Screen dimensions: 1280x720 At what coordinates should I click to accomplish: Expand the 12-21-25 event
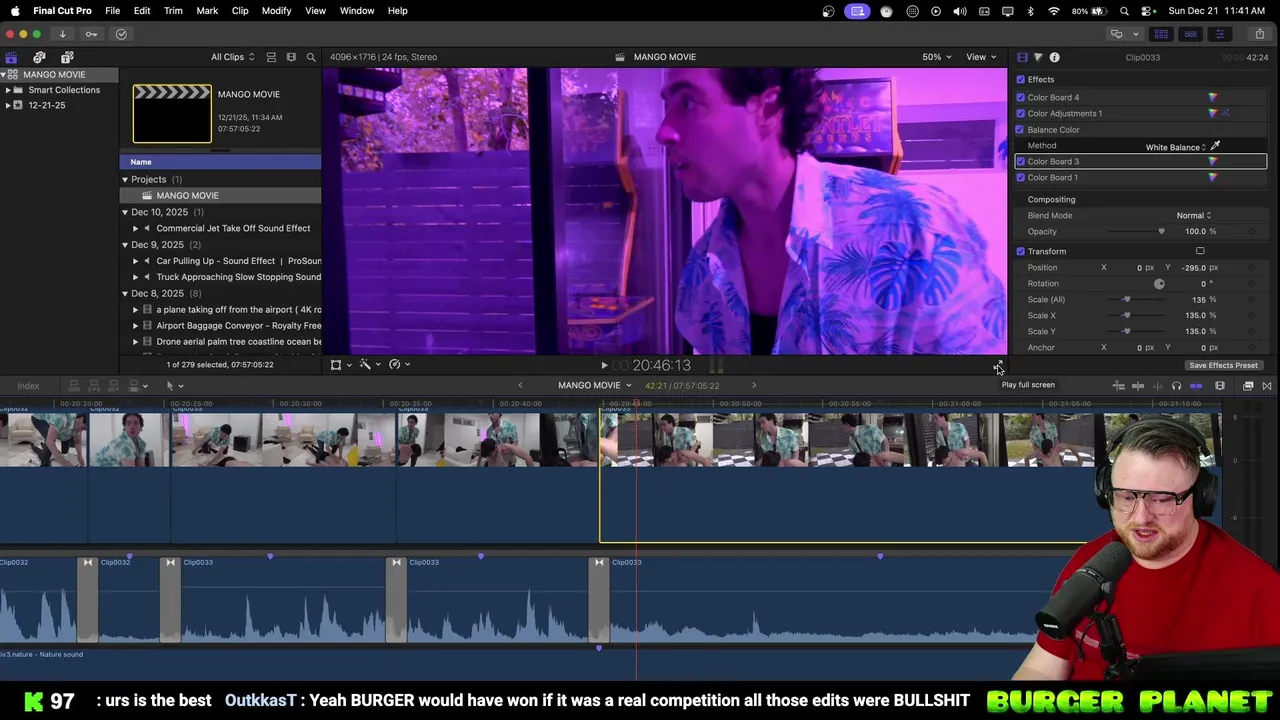(8, 105)
